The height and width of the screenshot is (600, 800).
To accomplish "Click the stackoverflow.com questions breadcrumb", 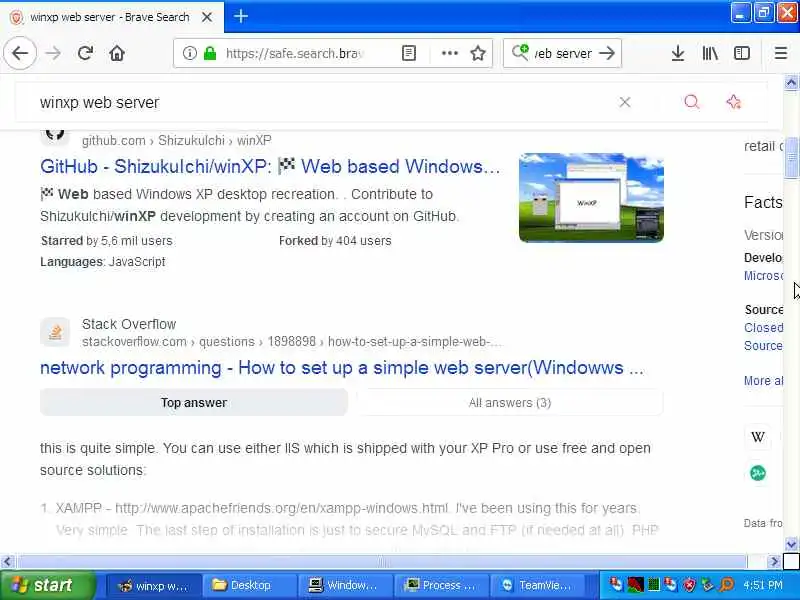I will click(x=292, y=341).
